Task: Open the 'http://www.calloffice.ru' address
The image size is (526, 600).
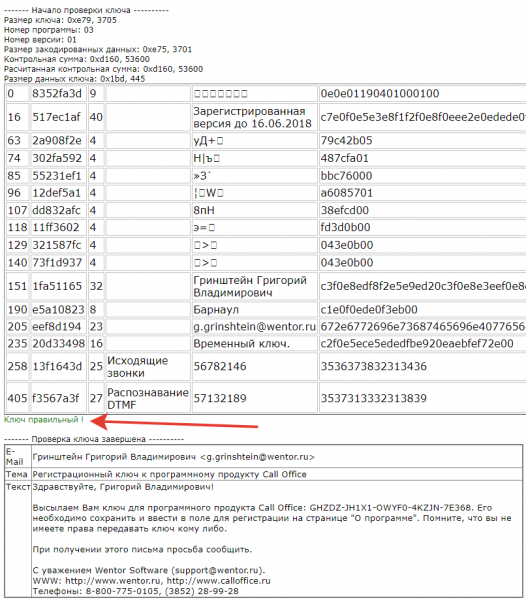Action: click(x=218, y=580)
